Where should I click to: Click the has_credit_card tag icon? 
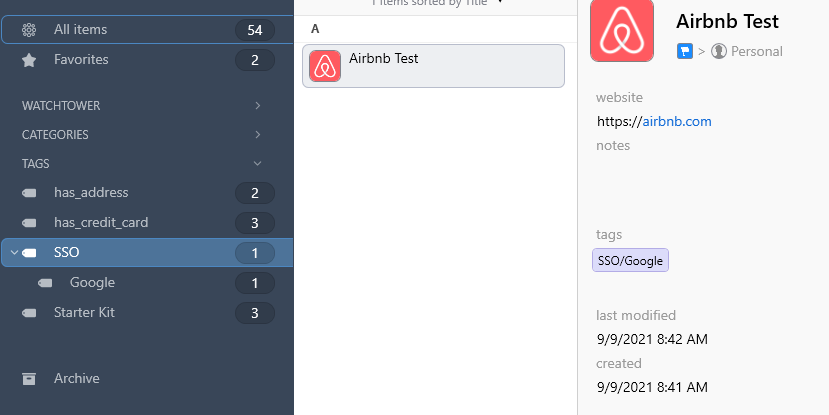tap(29, 223)
